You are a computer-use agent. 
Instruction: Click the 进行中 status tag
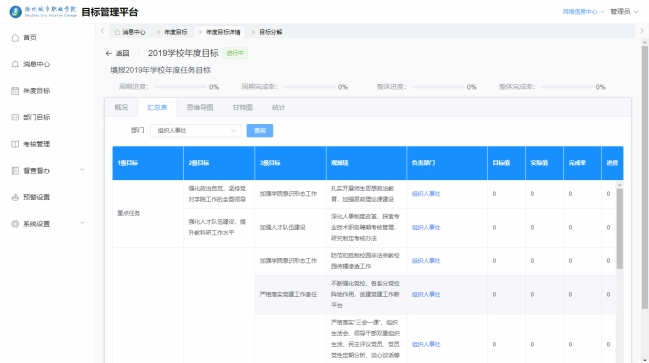pos(235,53)
